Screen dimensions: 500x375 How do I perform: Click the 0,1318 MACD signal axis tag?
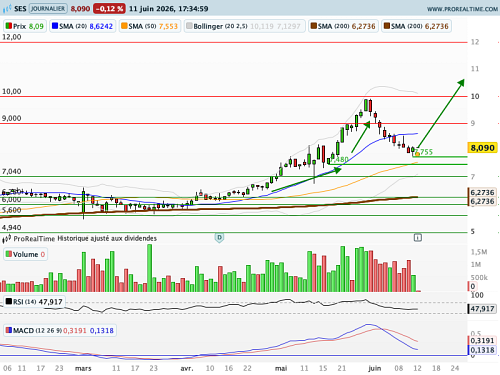tap(482, 350)
